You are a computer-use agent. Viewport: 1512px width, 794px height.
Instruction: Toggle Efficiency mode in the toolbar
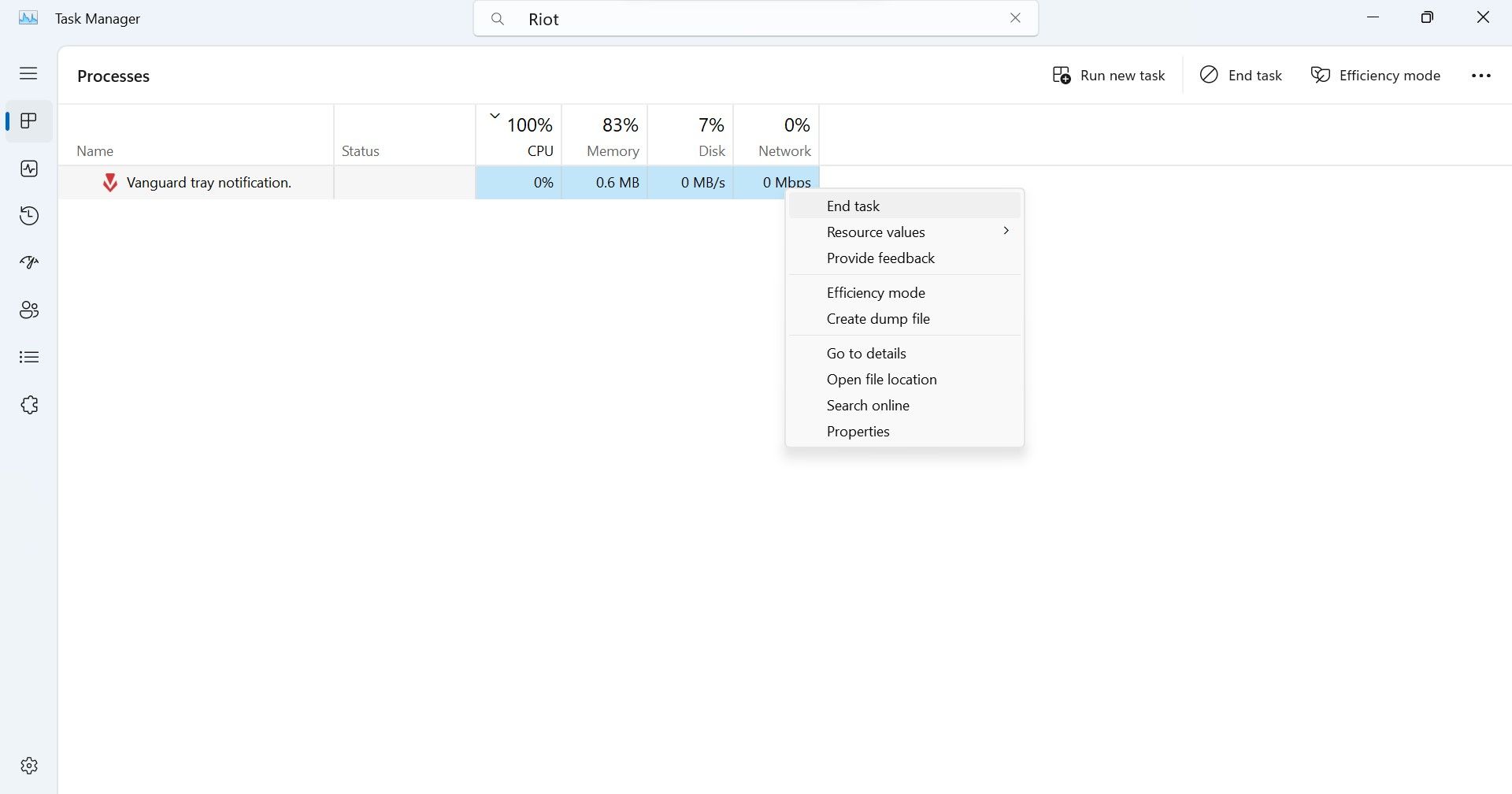(x=1375, y=76)
